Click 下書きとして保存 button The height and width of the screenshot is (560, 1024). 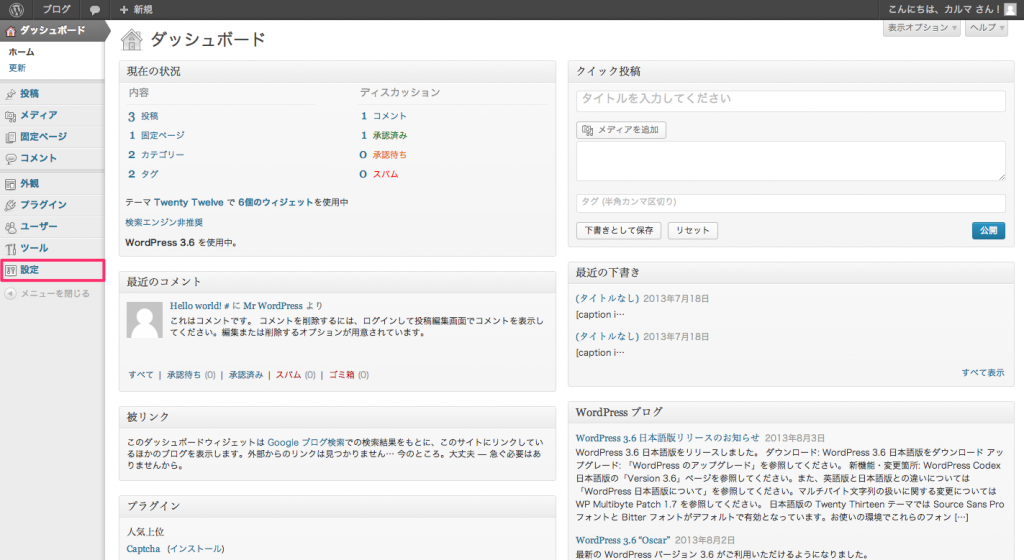(618, 230)
